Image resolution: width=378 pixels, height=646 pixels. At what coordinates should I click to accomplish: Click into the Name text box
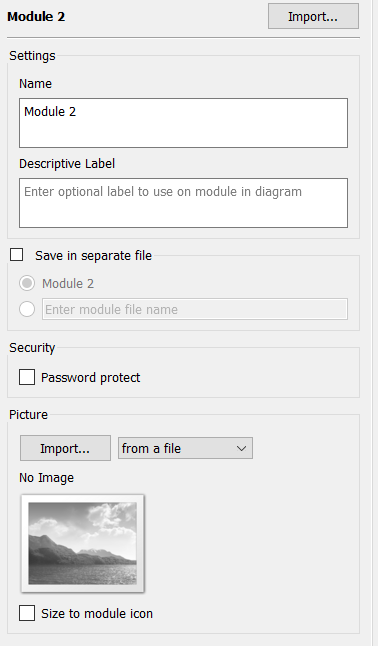[183, 123]
